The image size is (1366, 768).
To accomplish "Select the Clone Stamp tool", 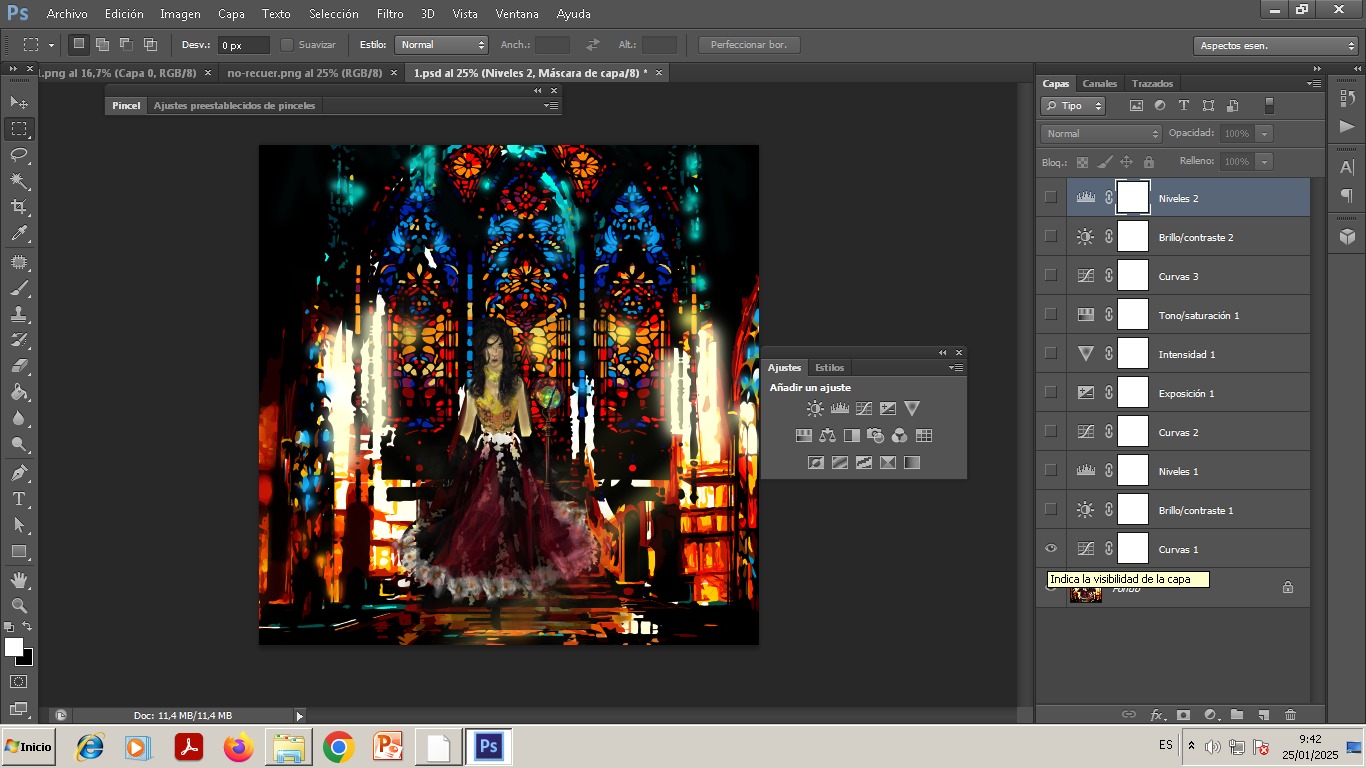I will [x=19, y=314].
